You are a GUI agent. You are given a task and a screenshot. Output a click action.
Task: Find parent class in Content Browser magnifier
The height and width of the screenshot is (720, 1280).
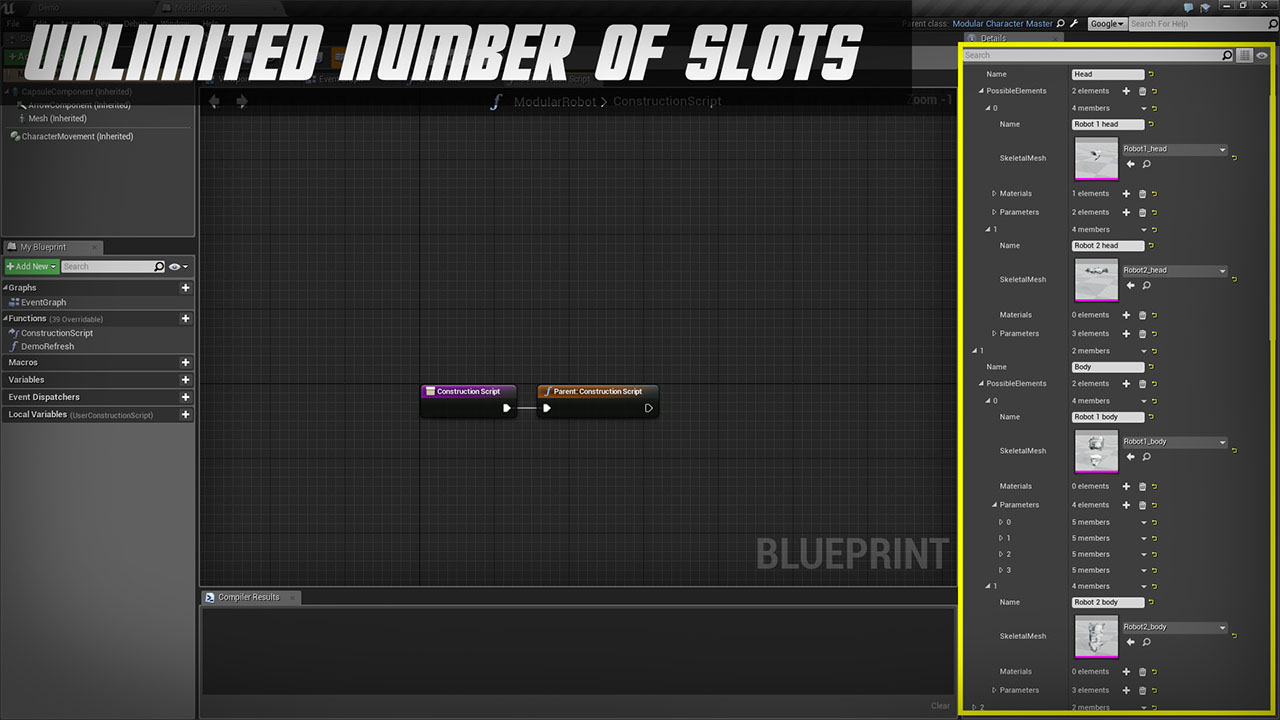[1062, 23]
